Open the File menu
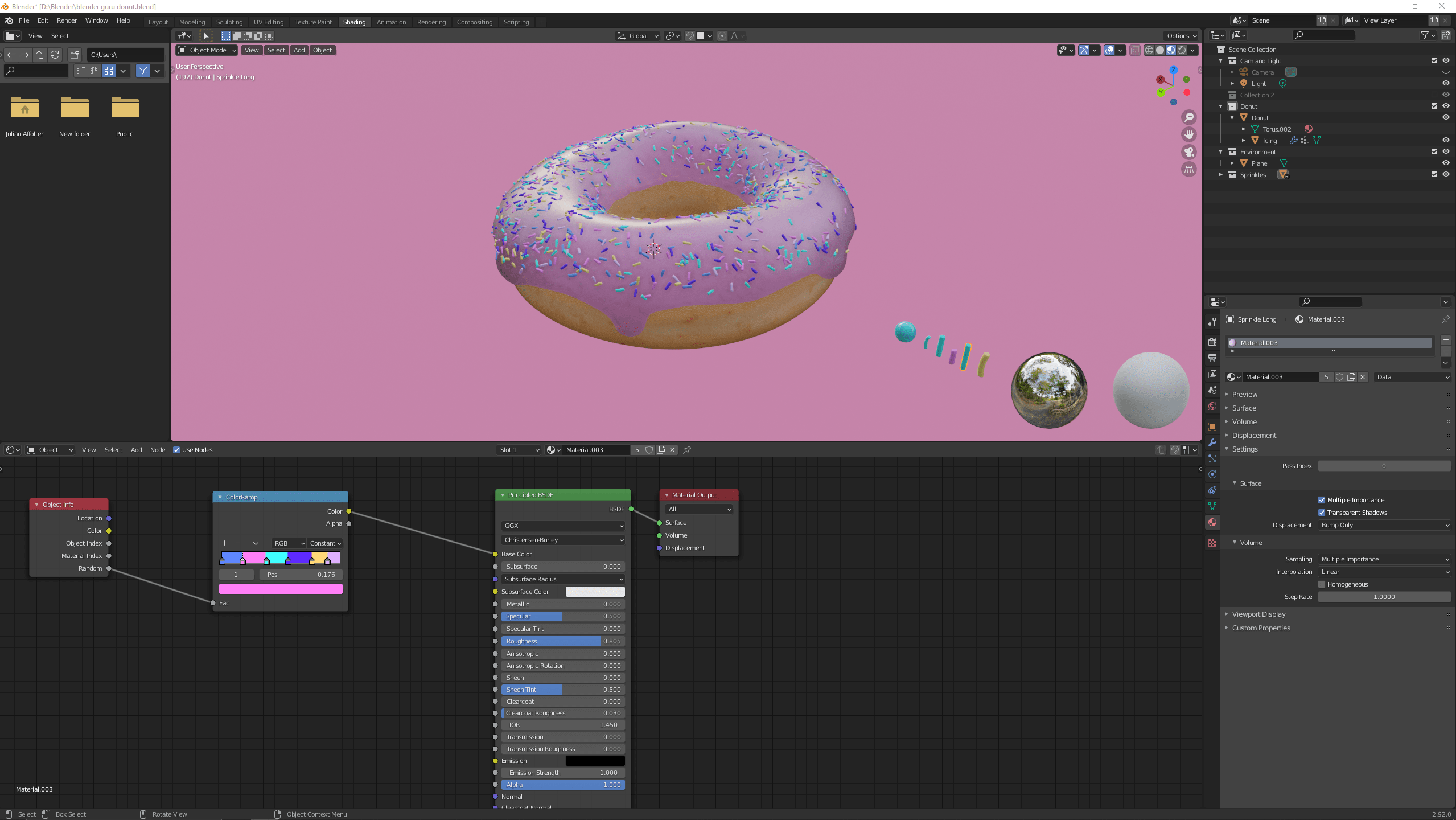Image resolution: width=1456 pixels, height=820 pixels. pyautogui.click(x=24, y=20)
